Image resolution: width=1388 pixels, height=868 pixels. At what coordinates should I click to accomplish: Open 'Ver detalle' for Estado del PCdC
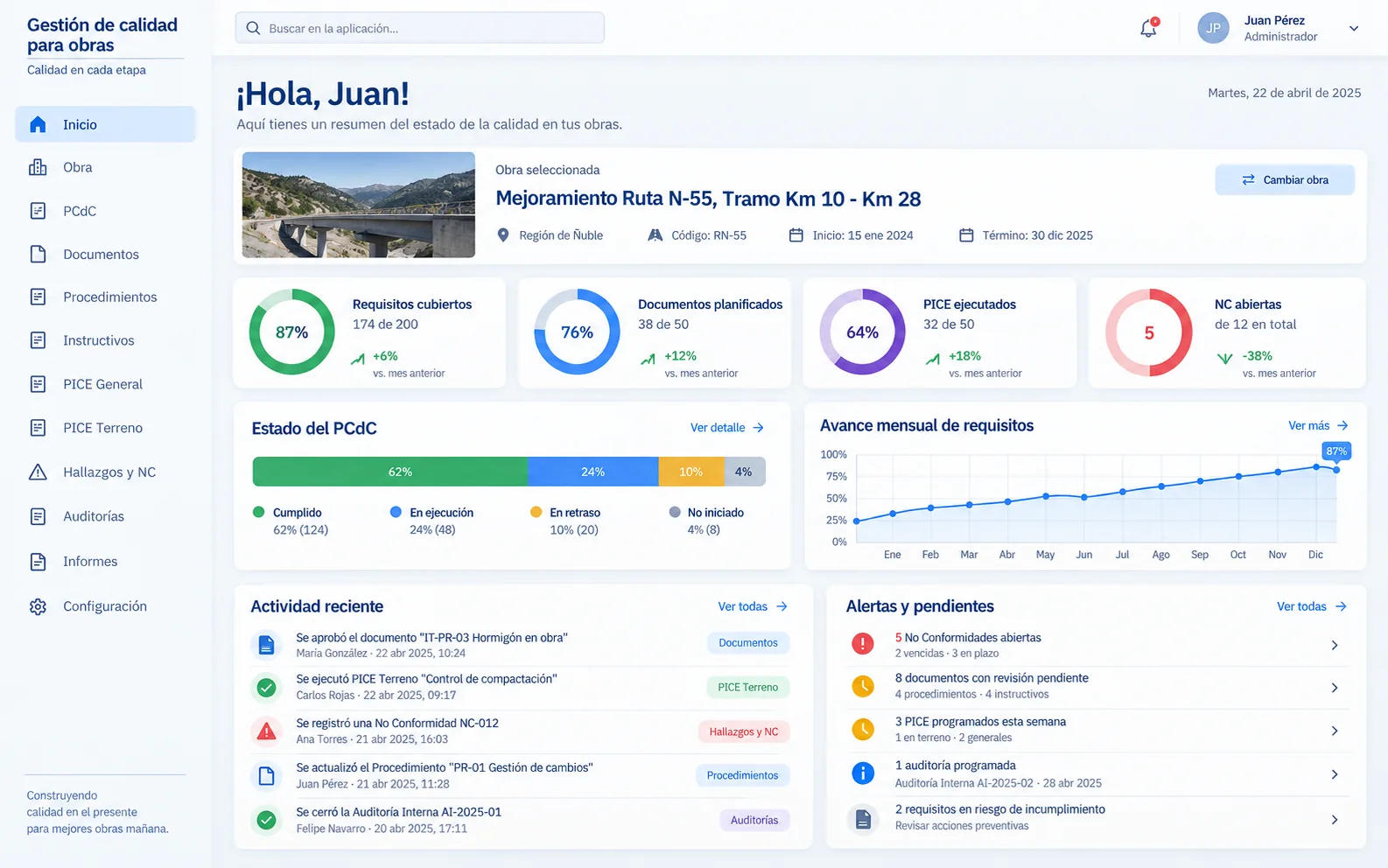726,428
